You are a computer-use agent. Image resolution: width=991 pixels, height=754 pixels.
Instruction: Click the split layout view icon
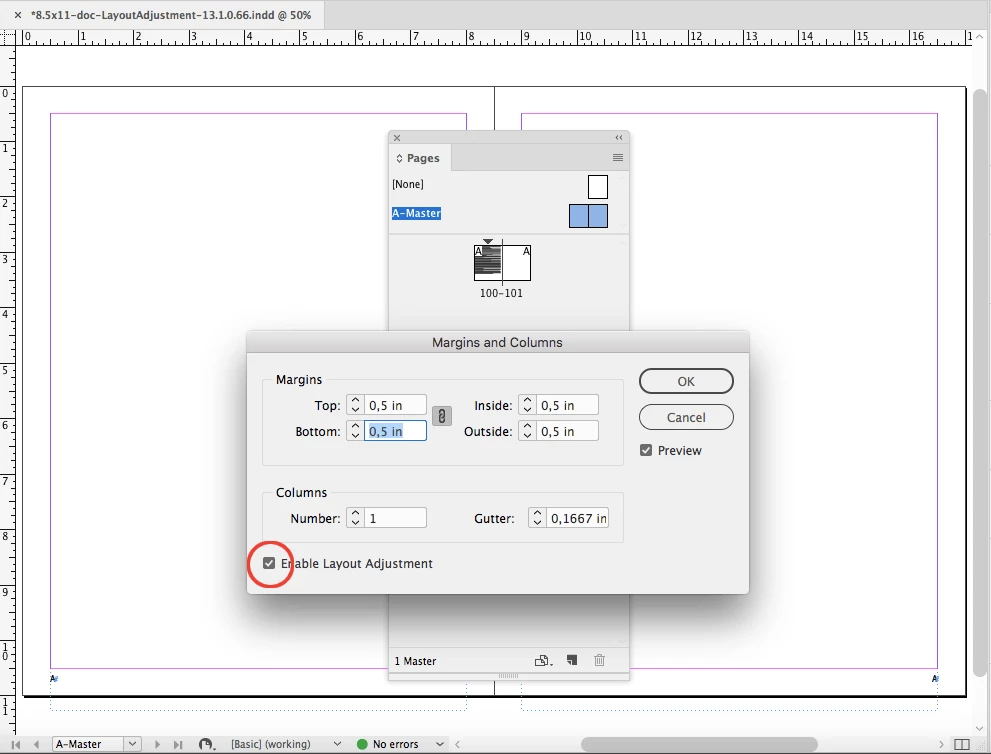click(x=962, y=745)
